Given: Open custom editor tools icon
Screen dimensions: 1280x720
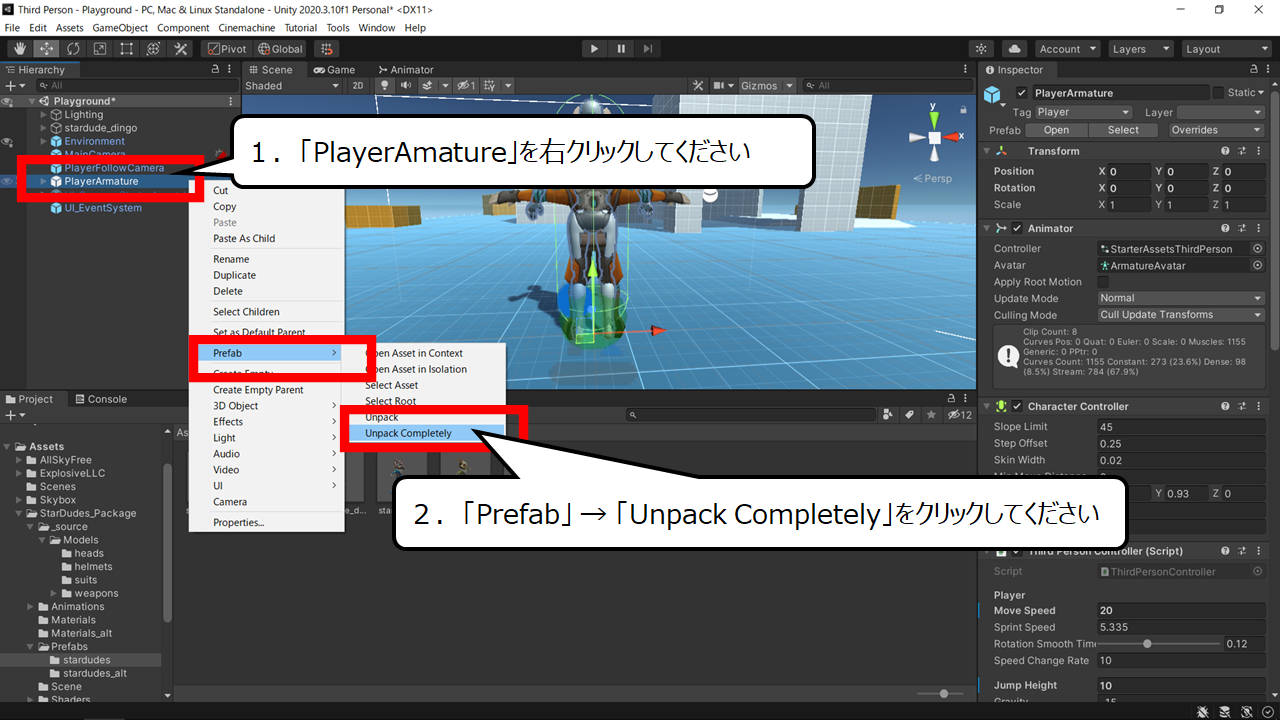Looking at the screenshot, I should [x=181, y=49].
